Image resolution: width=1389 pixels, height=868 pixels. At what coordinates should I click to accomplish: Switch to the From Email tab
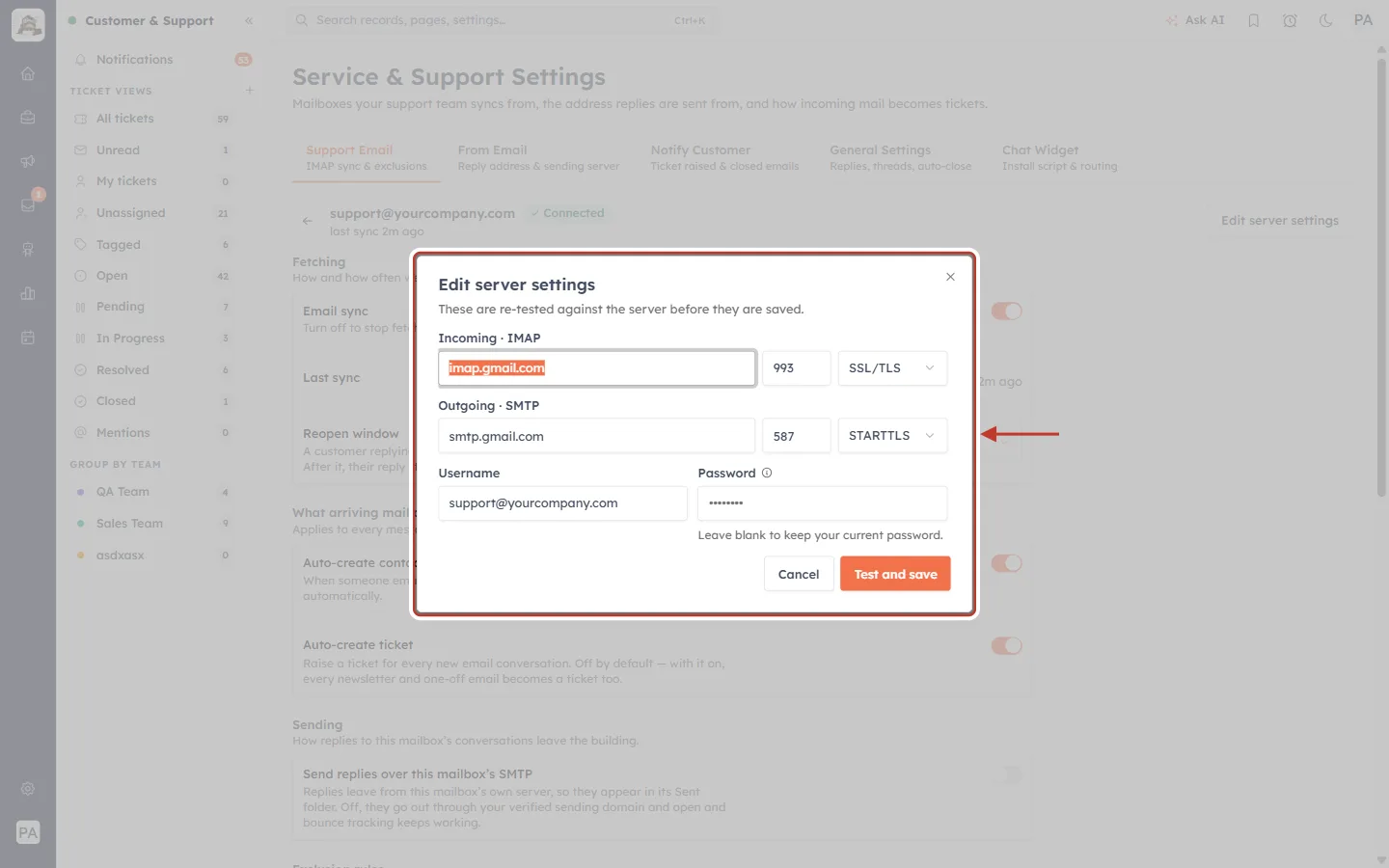(x=538, y=158)
